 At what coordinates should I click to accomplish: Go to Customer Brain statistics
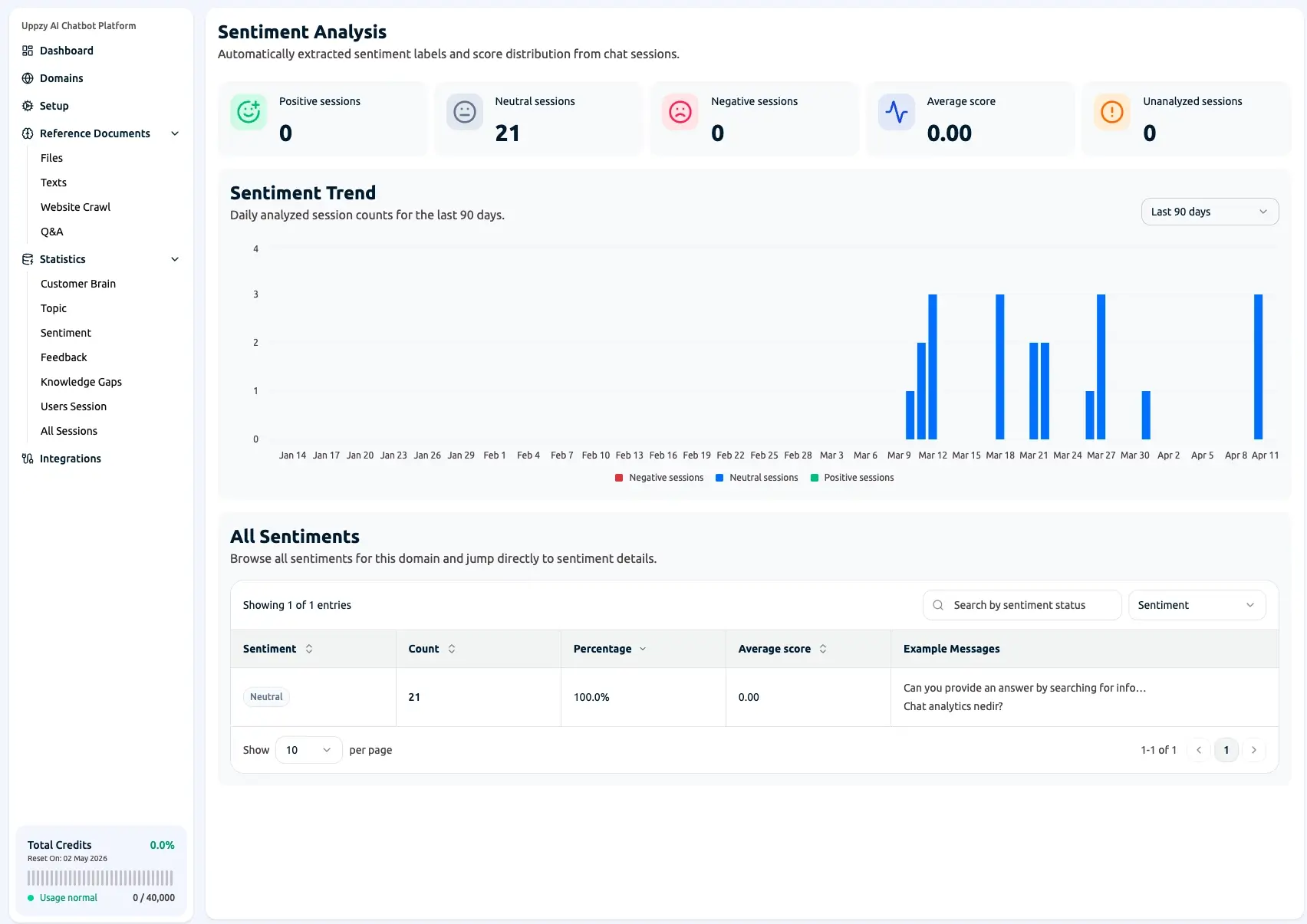(78, 284)
